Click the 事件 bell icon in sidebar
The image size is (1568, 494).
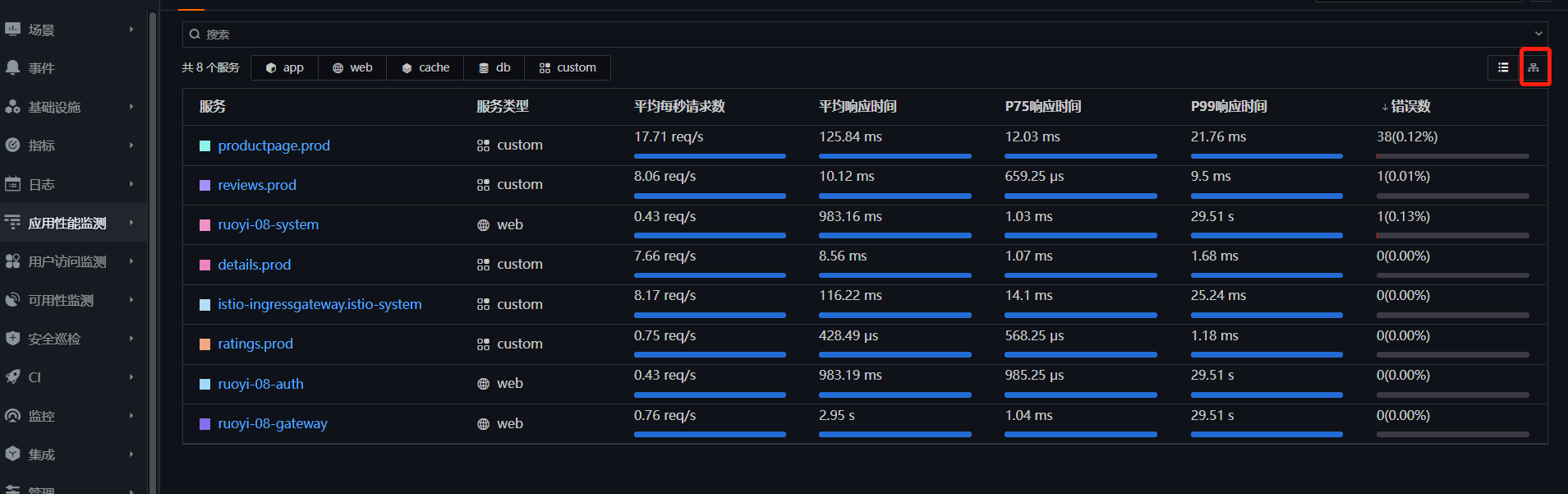click(x=12, y=68)
